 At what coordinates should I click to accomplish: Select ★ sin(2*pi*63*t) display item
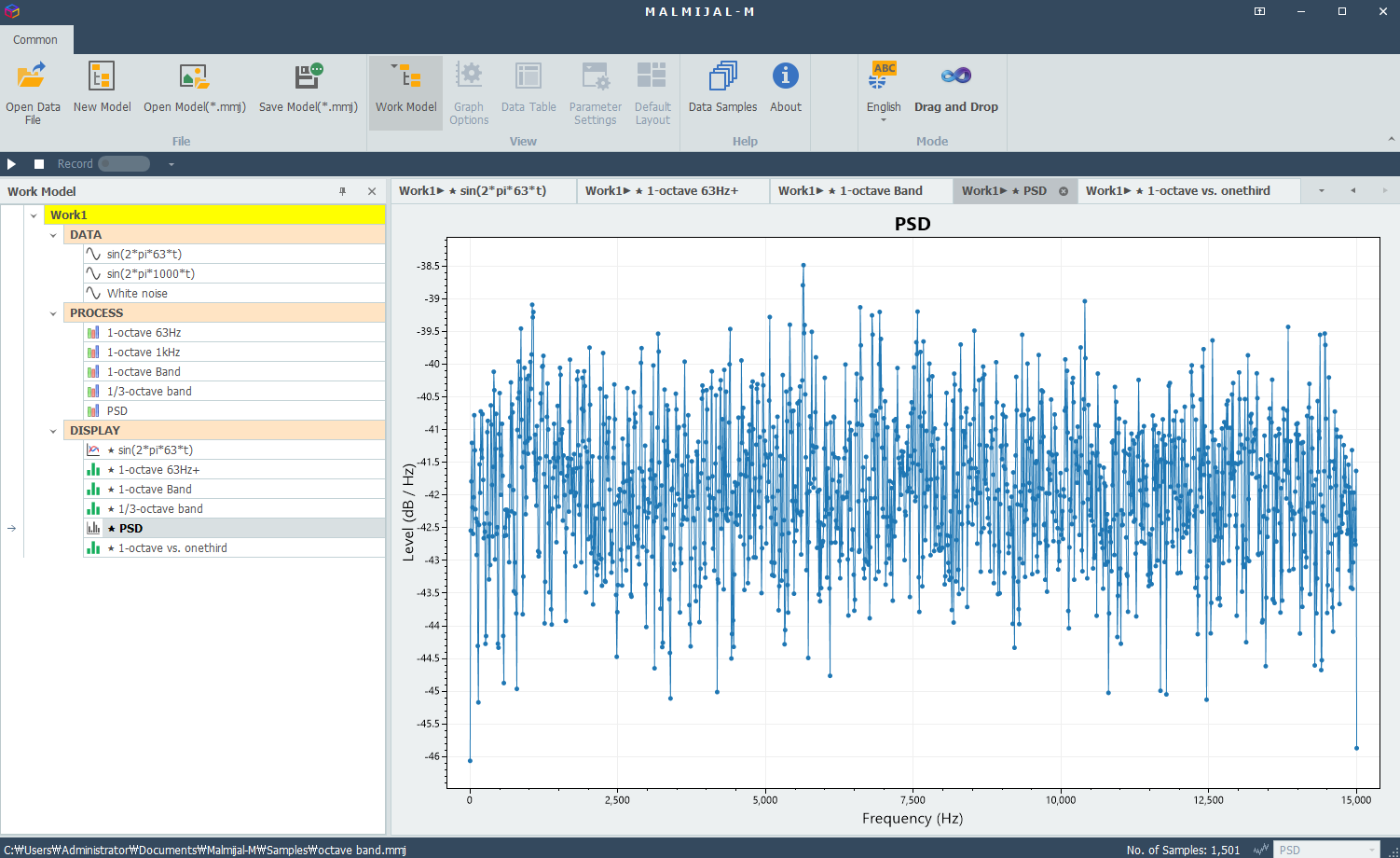(x=234, y=450)
